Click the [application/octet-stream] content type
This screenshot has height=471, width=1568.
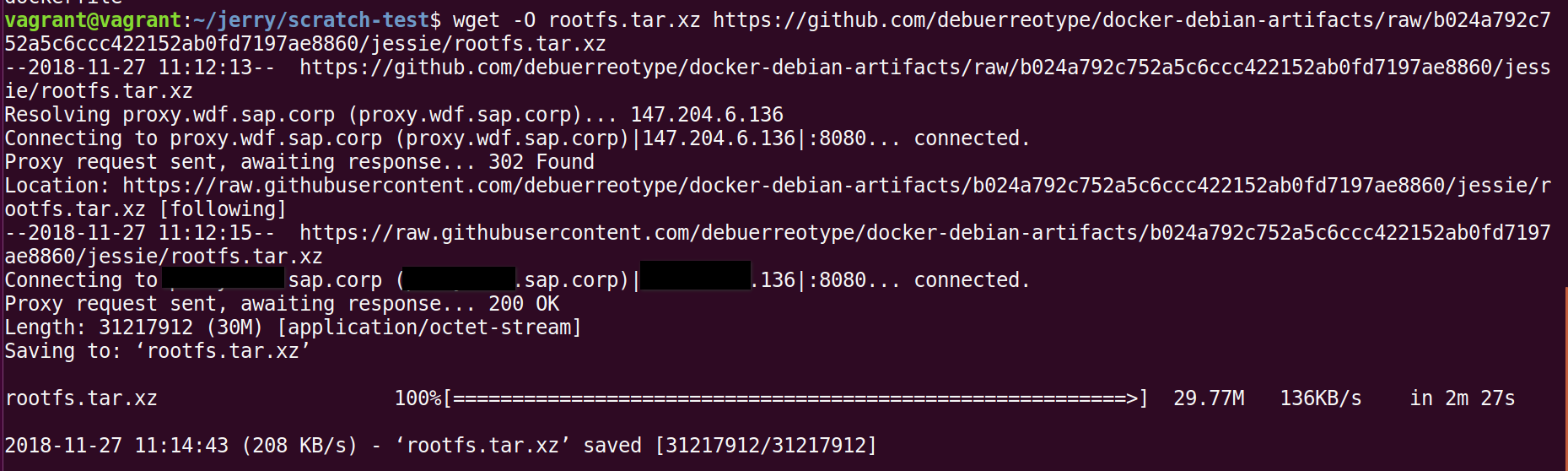point(429,327)
